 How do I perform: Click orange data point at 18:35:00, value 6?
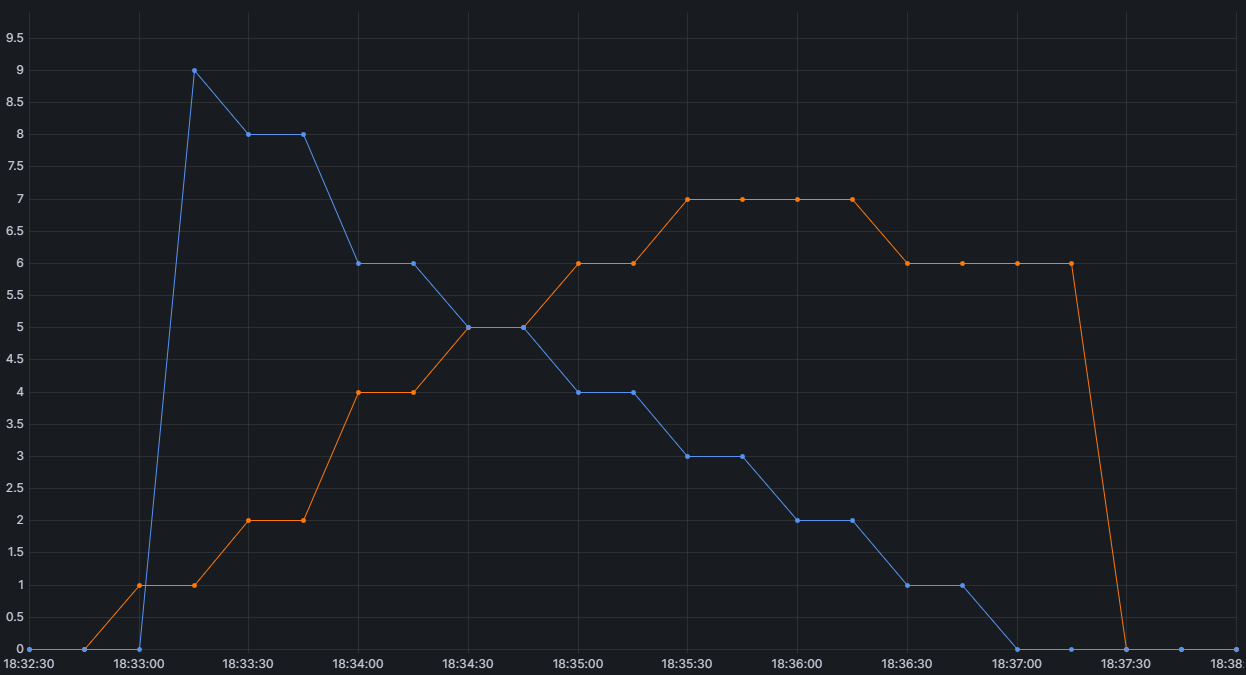pos(578,263)
